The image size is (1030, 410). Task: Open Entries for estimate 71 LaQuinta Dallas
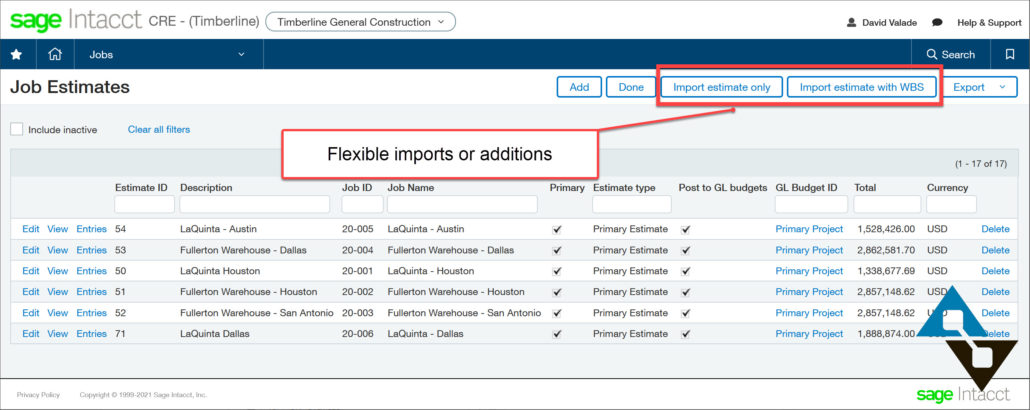(x=91, y=334)
